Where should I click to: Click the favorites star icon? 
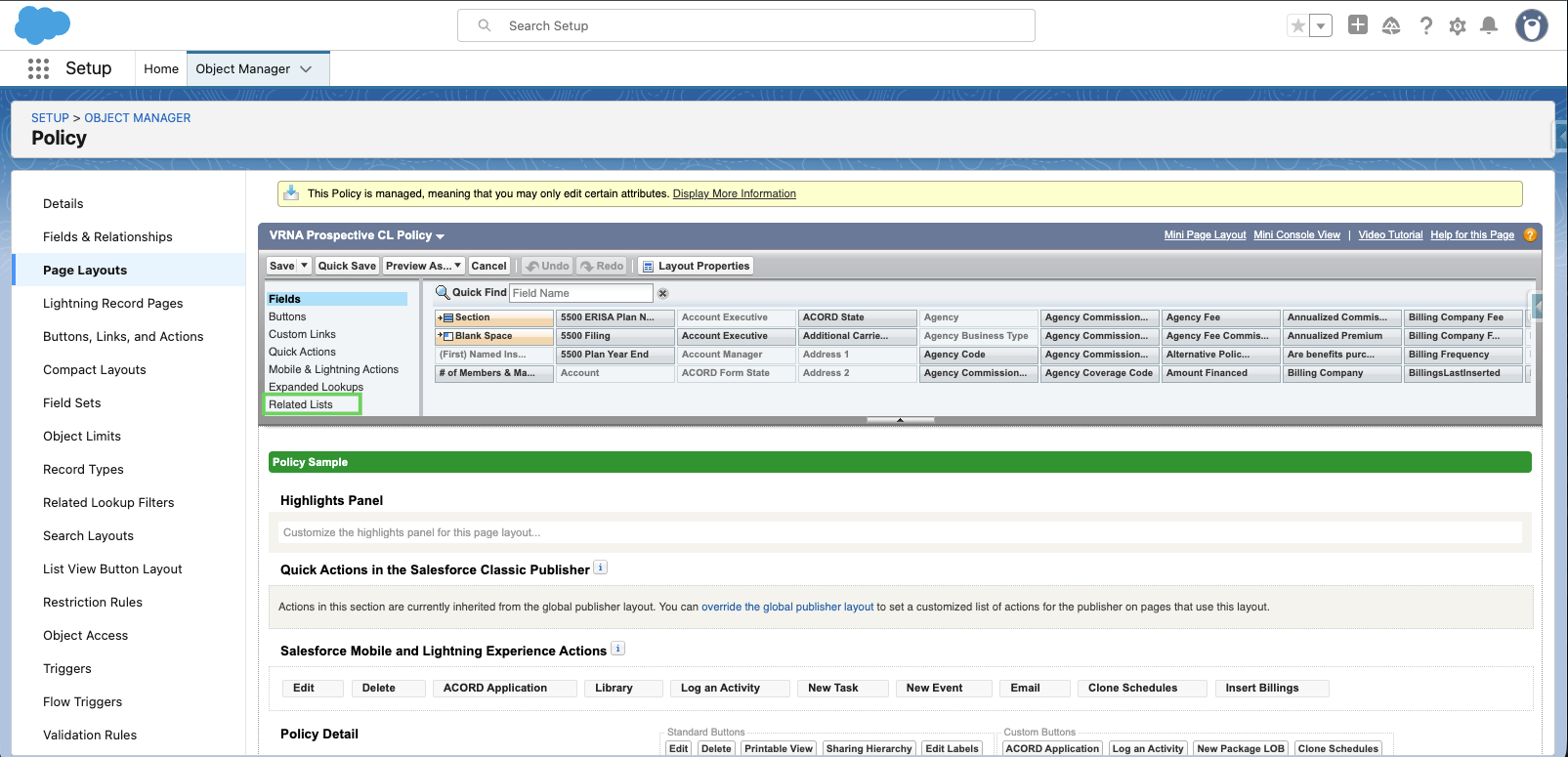pos(1297,26)
